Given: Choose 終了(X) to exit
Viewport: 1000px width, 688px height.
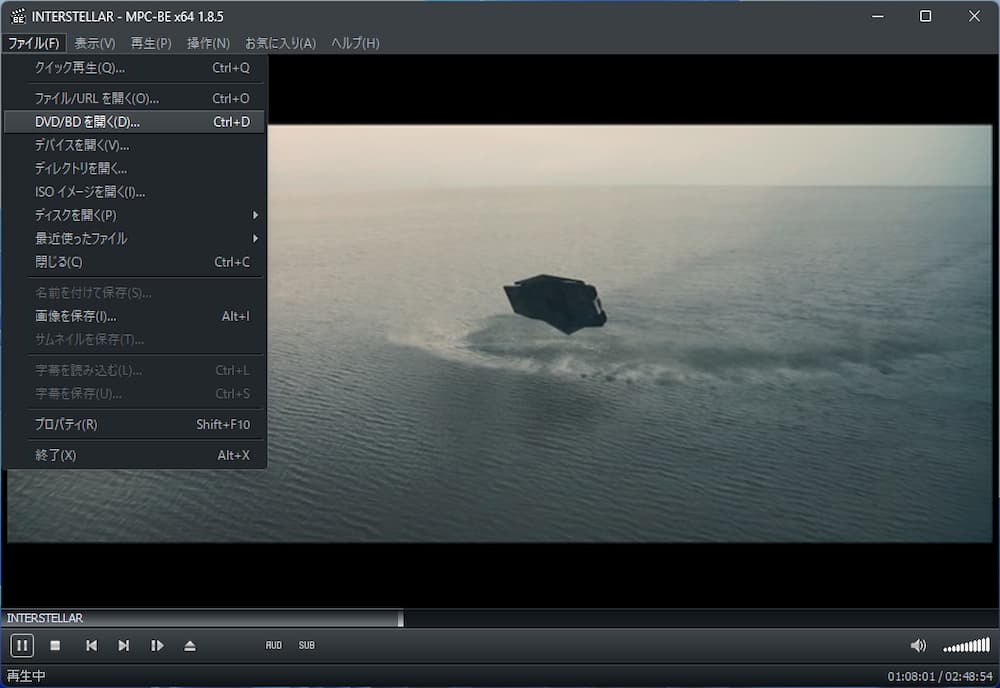Looking at the screenshot, I should (x=134, y=455).
